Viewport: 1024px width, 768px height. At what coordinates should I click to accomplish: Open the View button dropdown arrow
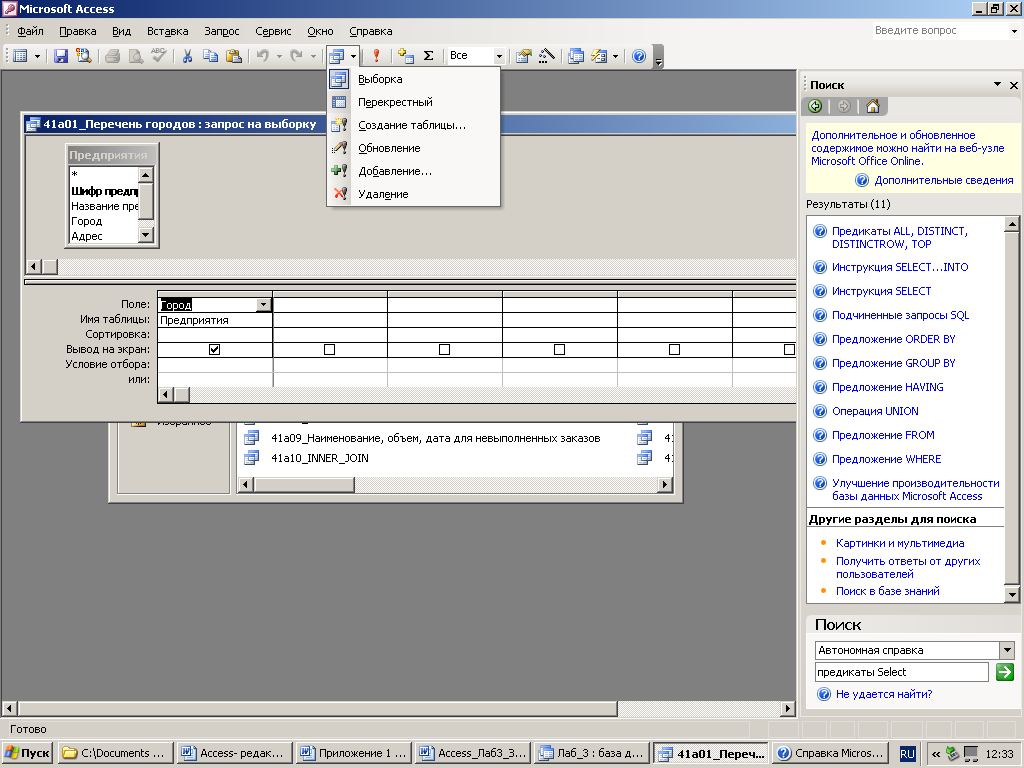[x=37, y=56]
